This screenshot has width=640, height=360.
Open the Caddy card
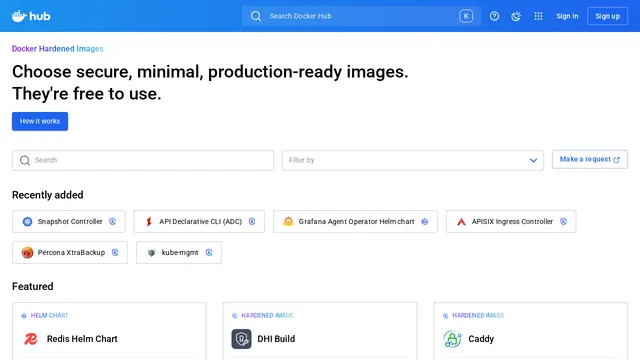531,331
